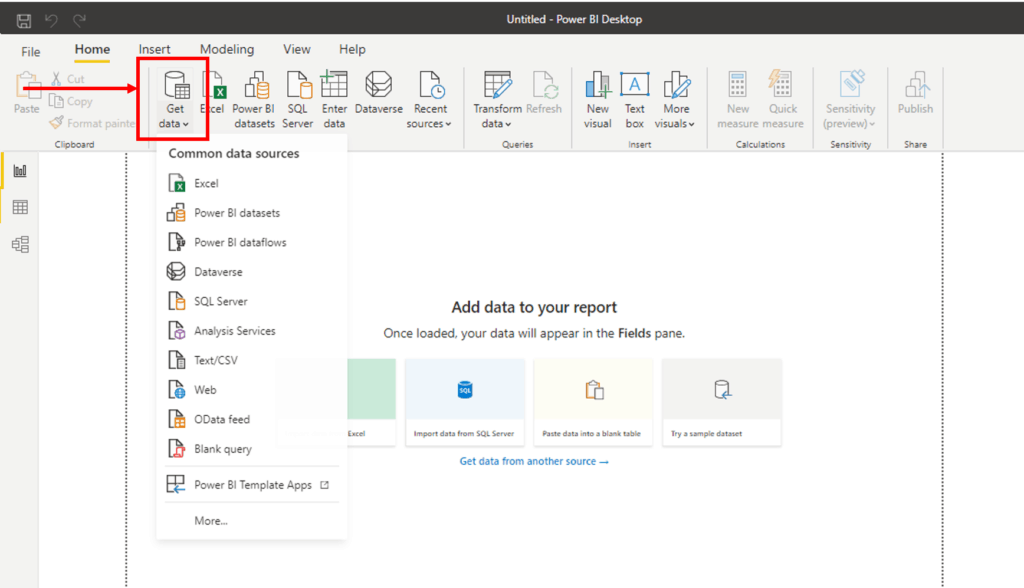
Task: Click the New visual ribbon button
Action: (x=598, y=100)
